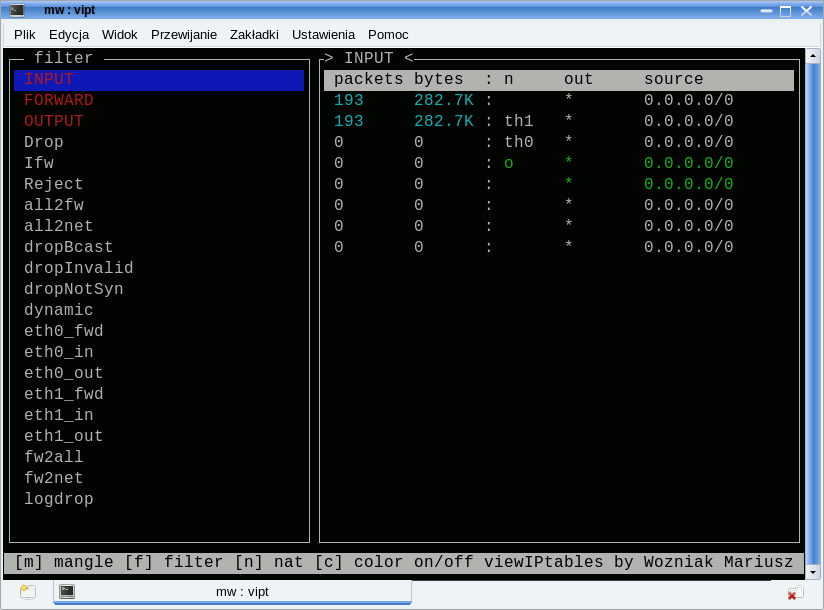Click the close tab icon at bottom right
The height and width of the screenshot is (610, 824).
(794, 592)
